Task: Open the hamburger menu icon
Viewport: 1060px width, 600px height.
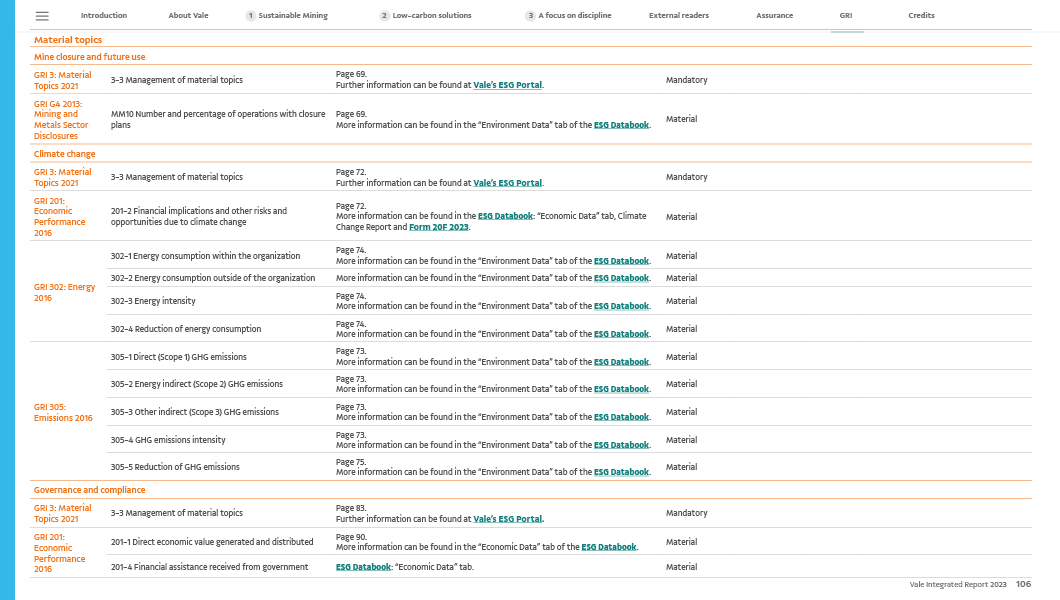Action: point(42,16)
